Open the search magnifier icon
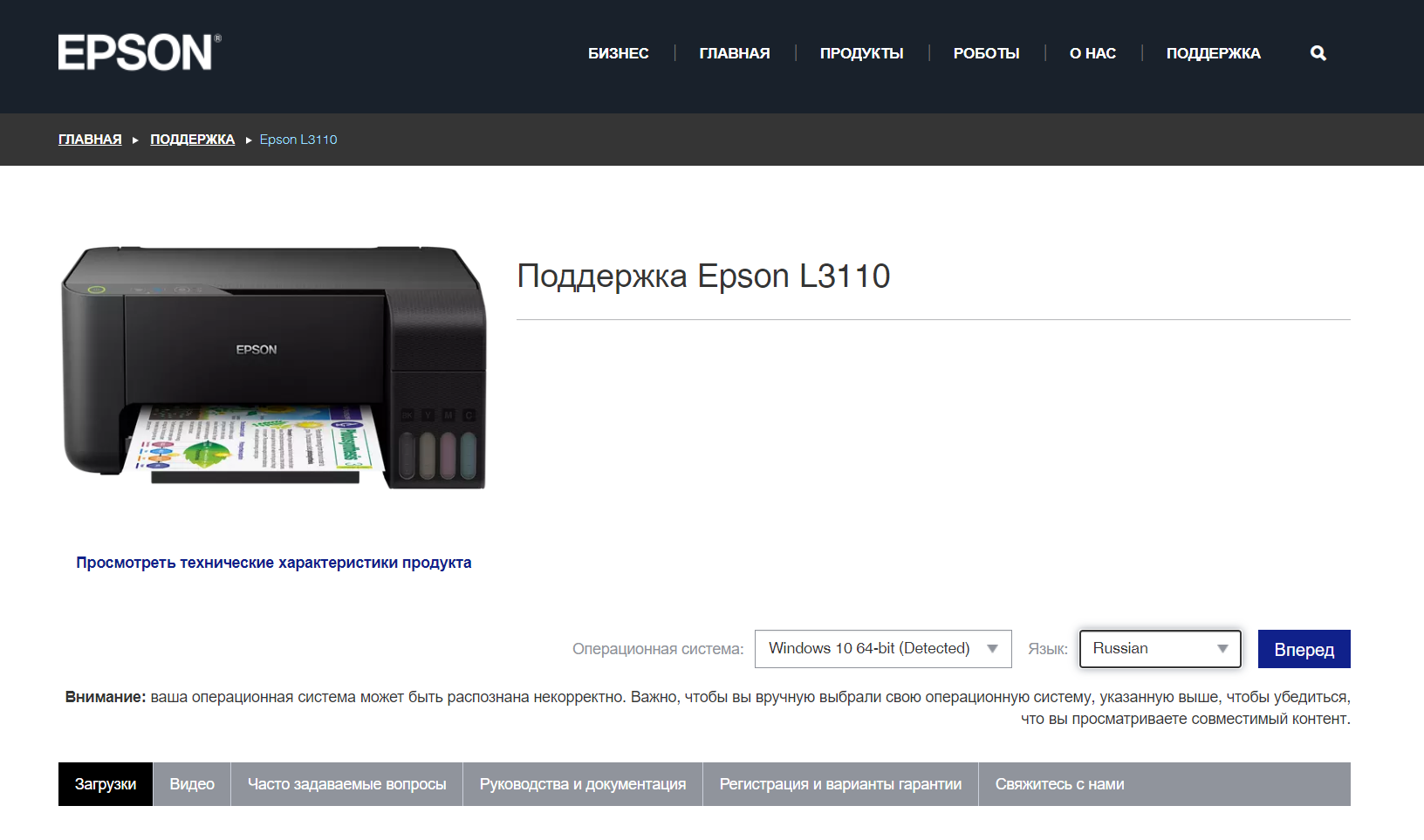The image size is (1424, 840). [x=1318, y=53]
